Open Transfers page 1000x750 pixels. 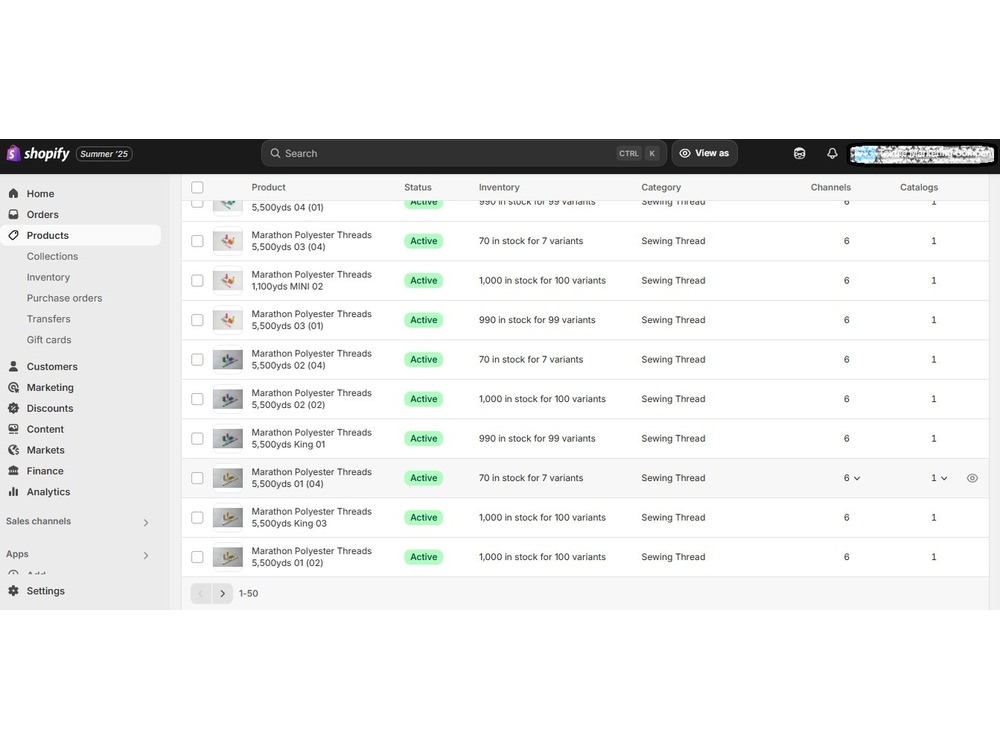coord(48,319)
